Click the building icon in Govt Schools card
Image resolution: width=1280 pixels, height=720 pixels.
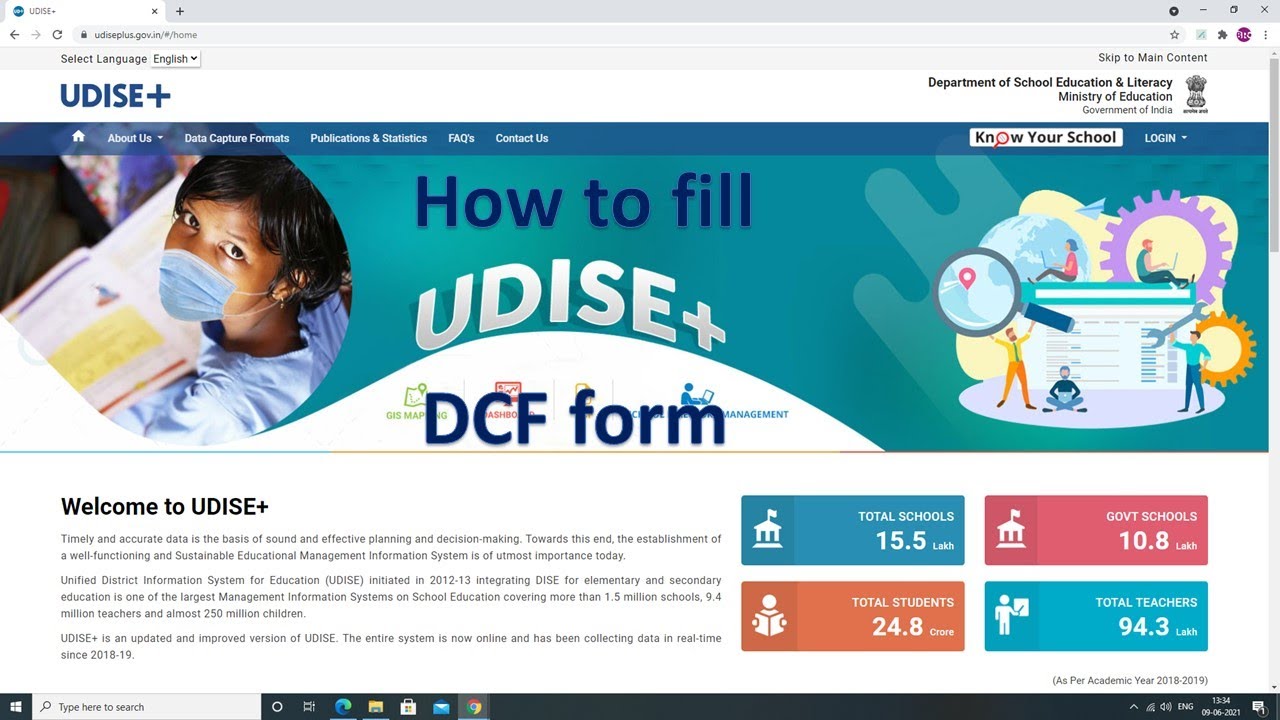click(1011, 530)
